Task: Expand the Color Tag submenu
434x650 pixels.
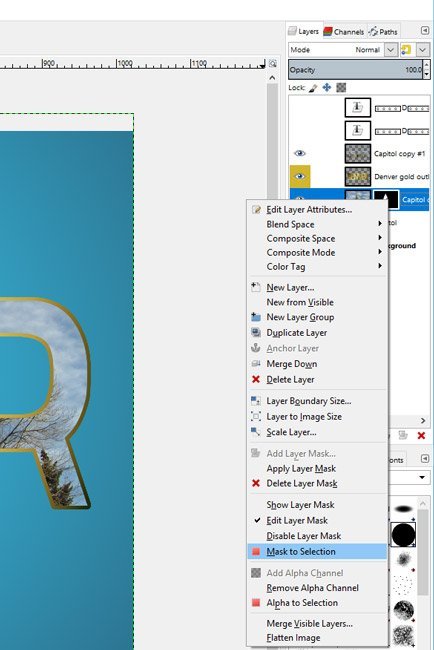Action: coord(317,267)
